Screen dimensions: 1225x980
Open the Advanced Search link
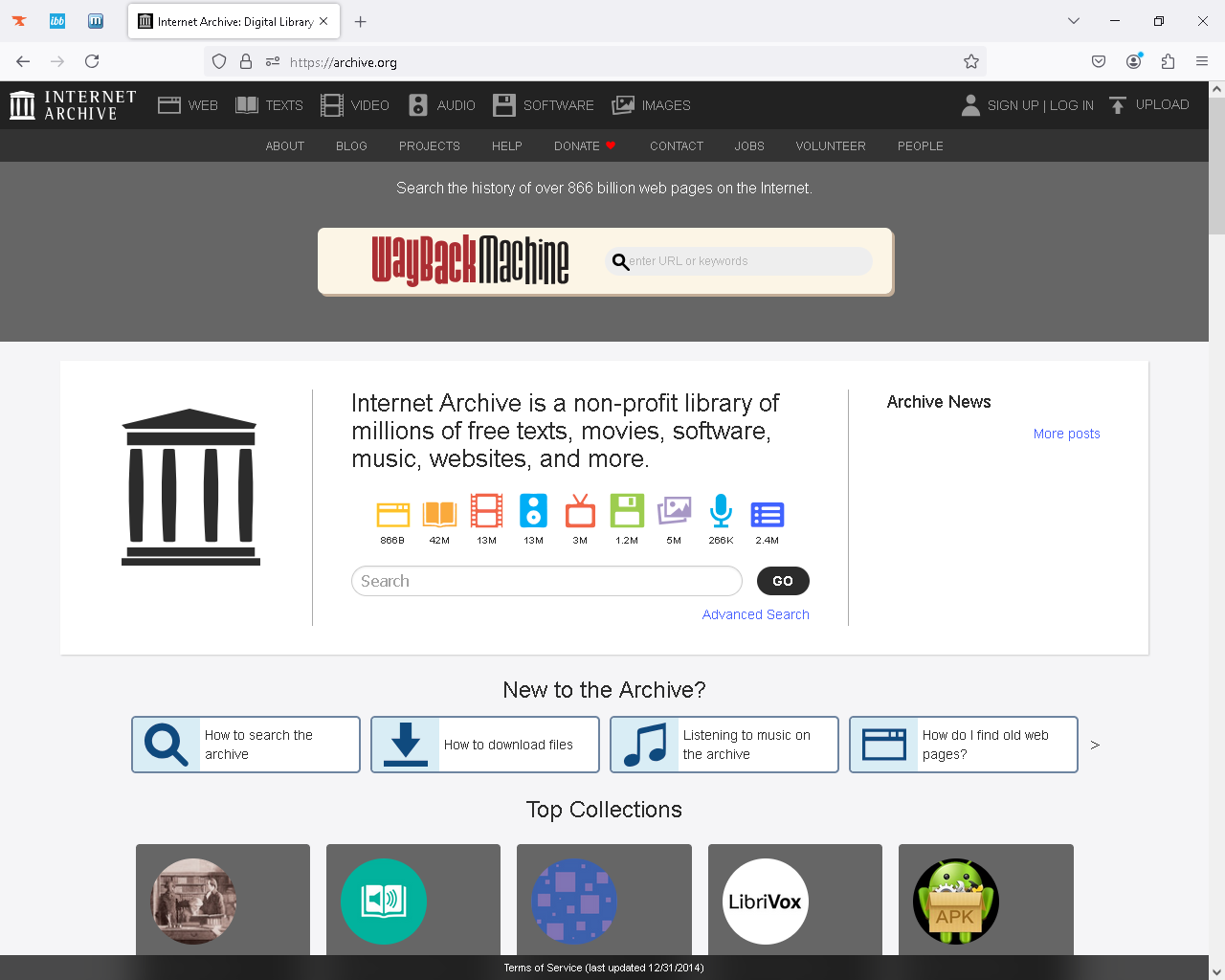[756, 614]
